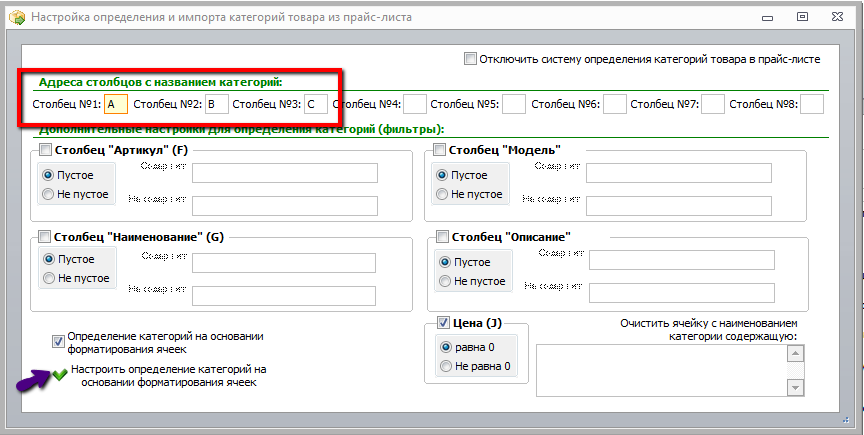Focus the Столбец №8 address field
864x435 pixels.
pos(812,104)
